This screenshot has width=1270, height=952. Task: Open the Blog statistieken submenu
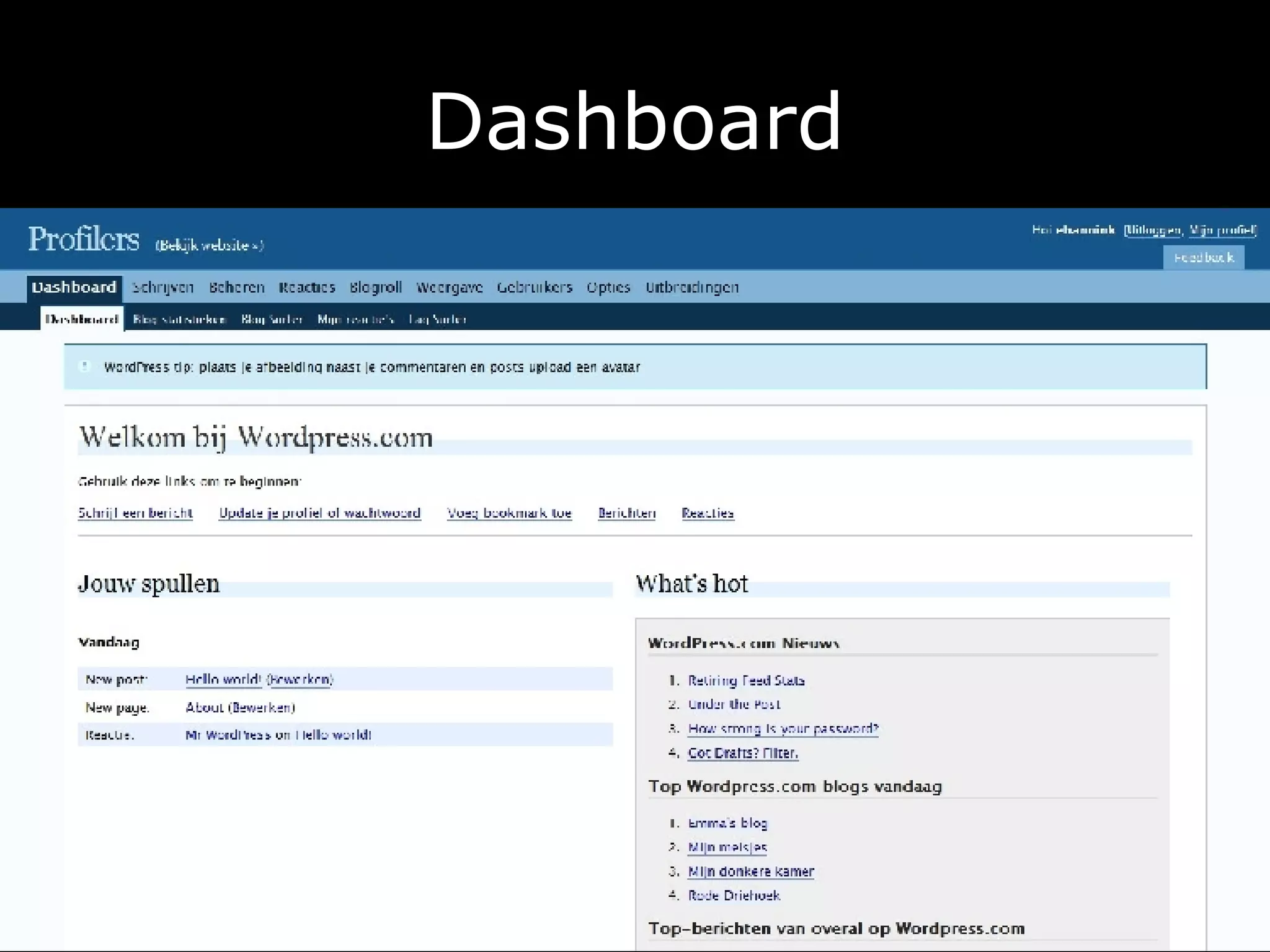click(180, 319)
